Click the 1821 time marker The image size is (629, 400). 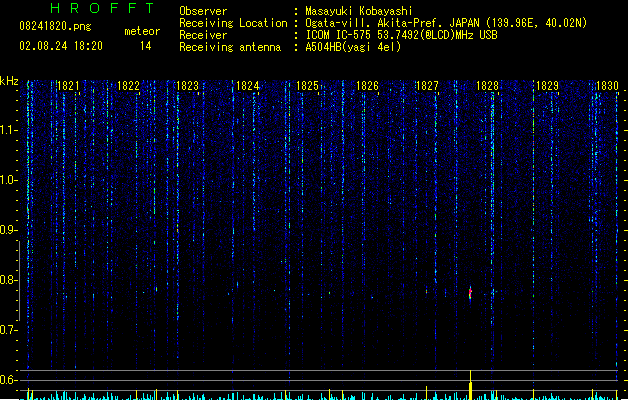pyautogui.click(x=68, y=86)
